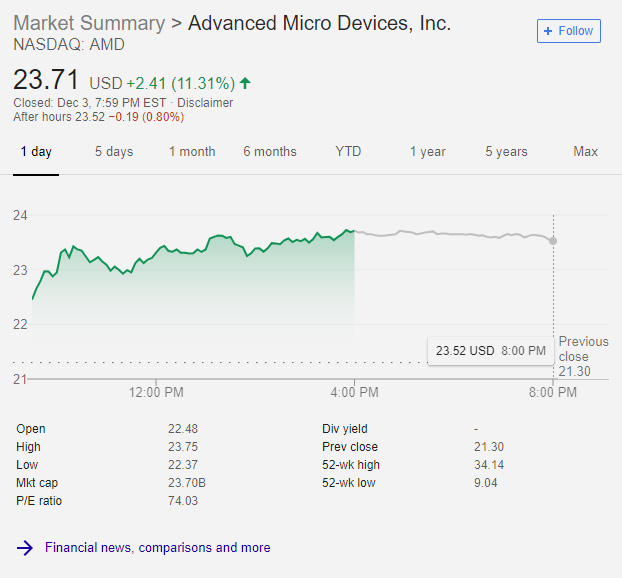The height and width of the screenshot is (578, 622).
Task: Click the Market Summary breadcrumb
Action: pyautogui.click(x=89, y=23)
